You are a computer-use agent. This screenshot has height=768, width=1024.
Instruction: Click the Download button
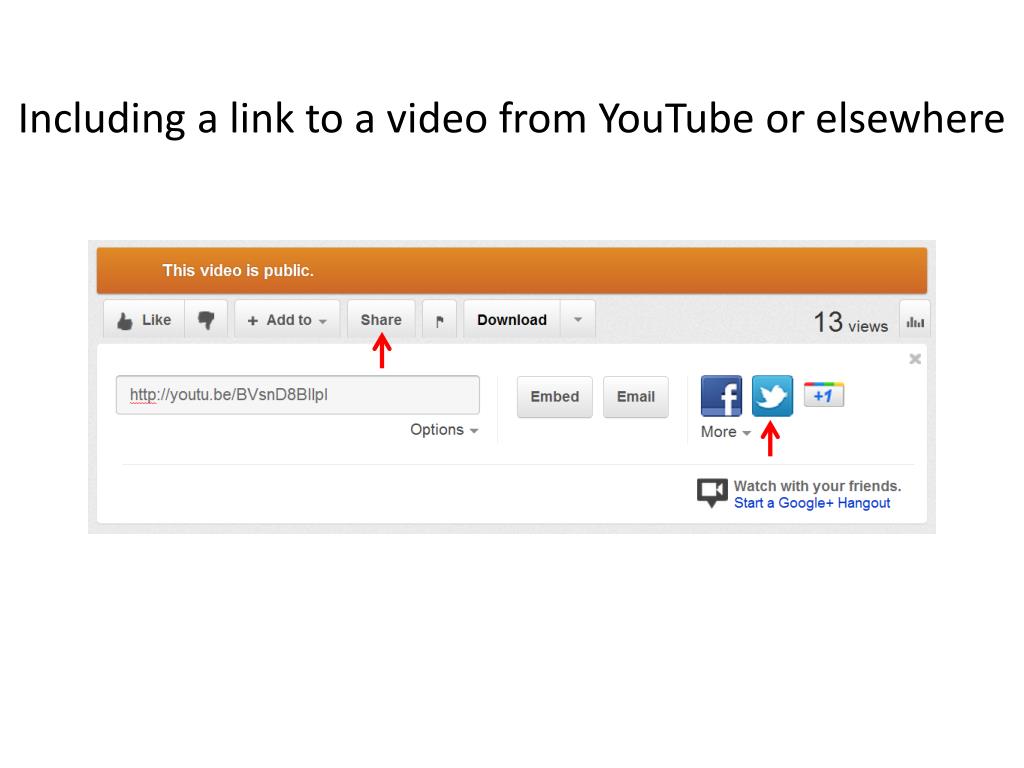tap(512, 320)
